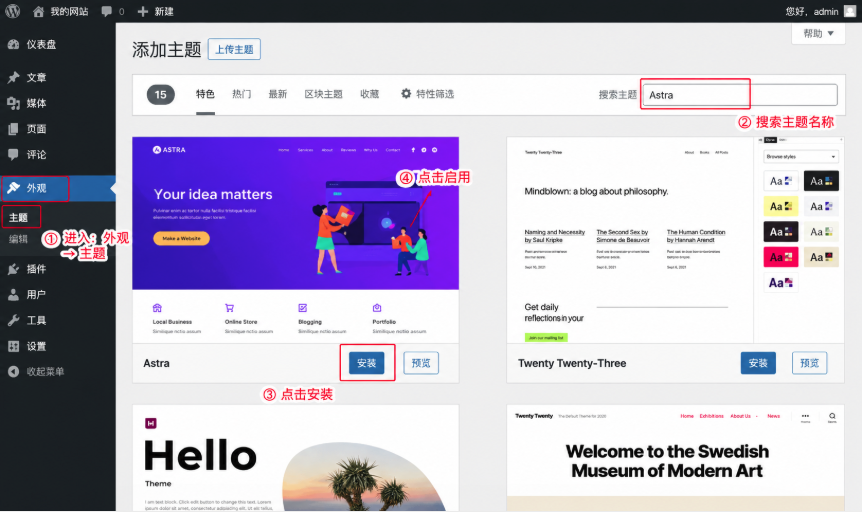Image resolution: width=862 pixels, height=512 pixels.
Task: Click the 外观 paintbrush icon
Action: 14,188
